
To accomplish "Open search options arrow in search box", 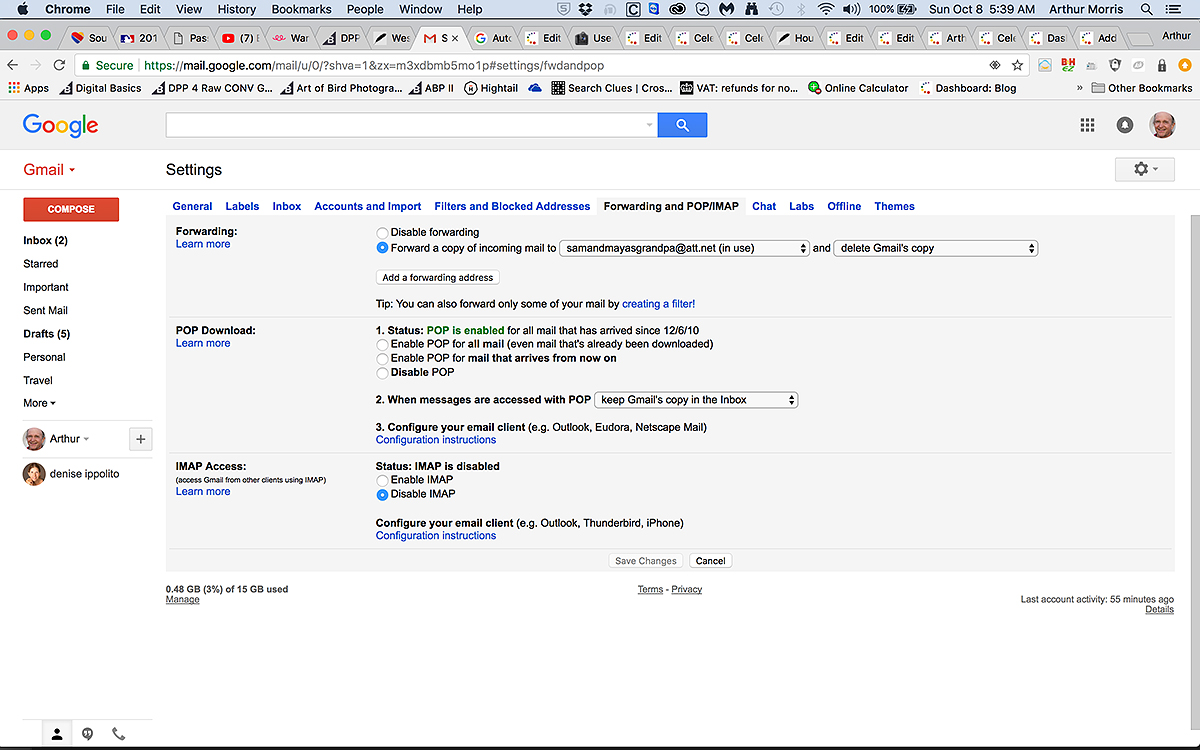I will (x=649, y=125).
